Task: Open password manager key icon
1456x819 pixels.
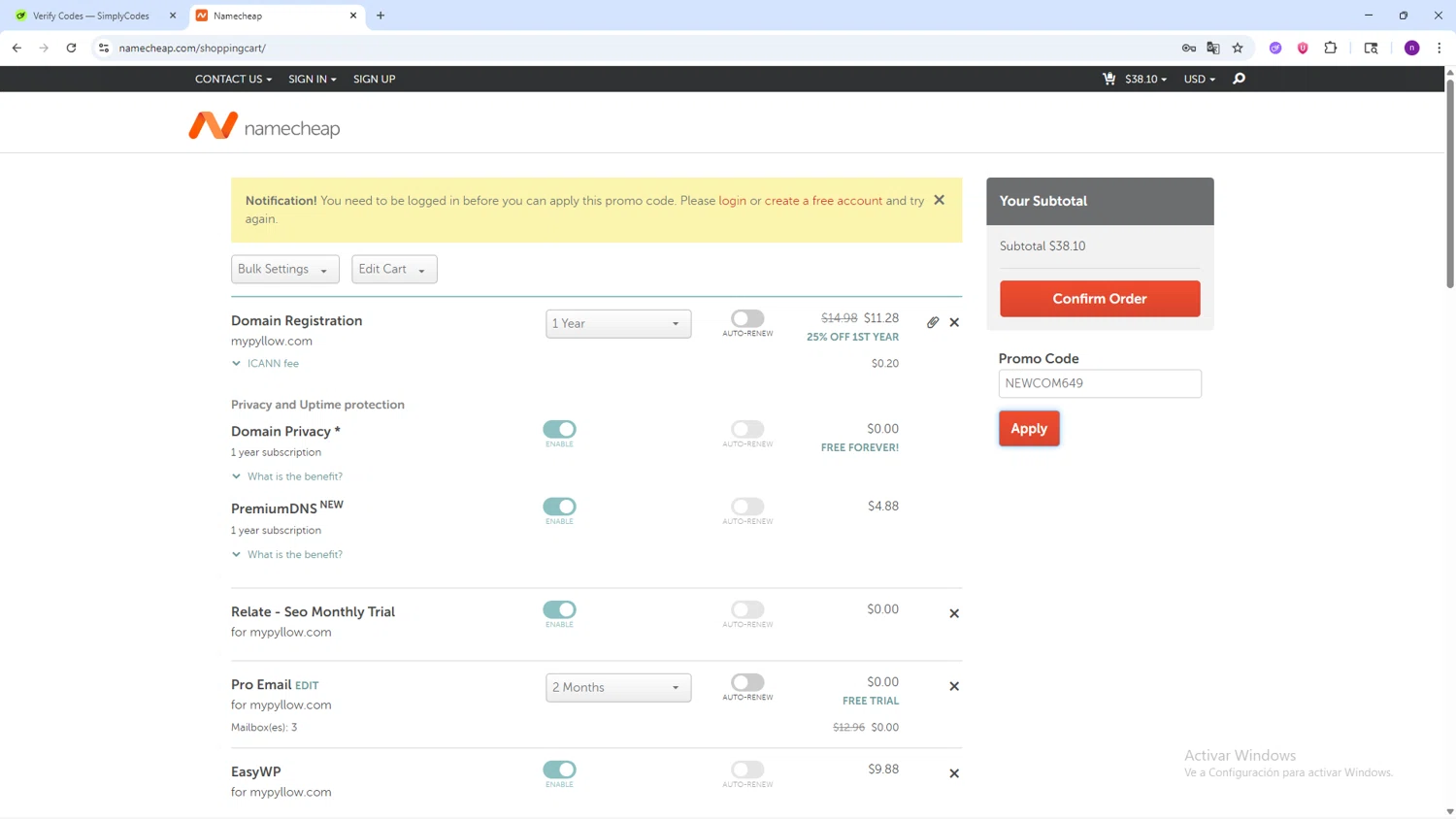Action: (1188, 48)
